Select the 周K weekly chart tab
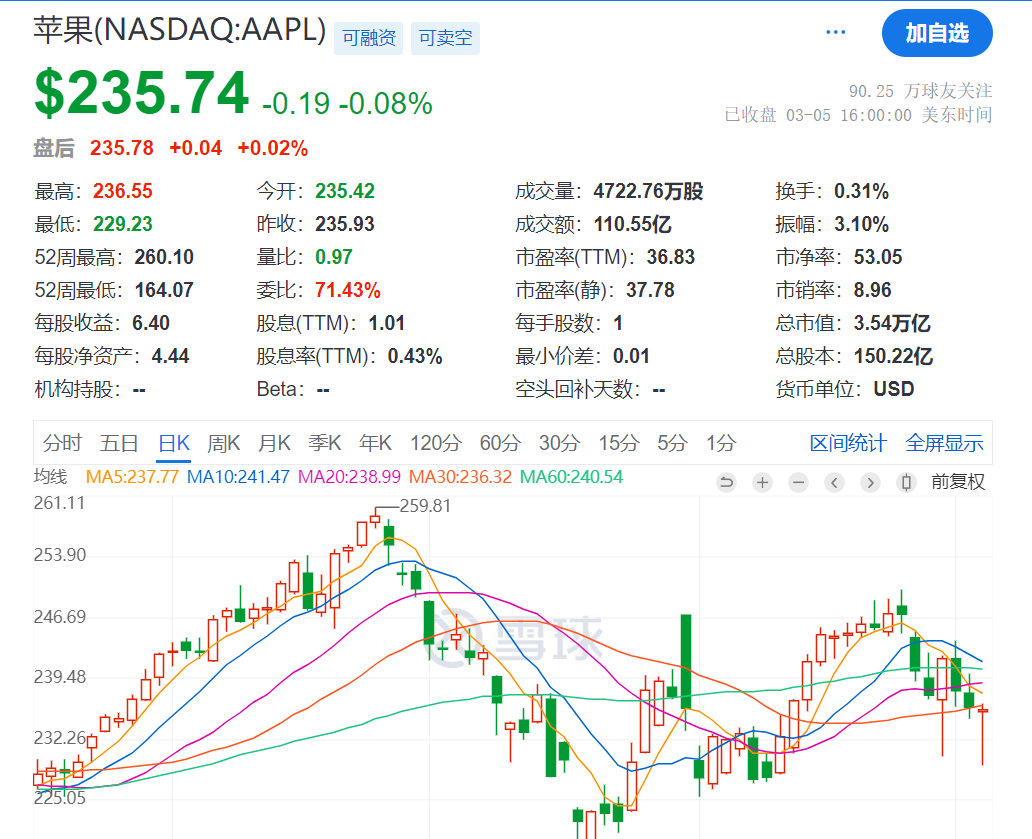Viewport: 1032px width, 839px height. tap(224, 443)
